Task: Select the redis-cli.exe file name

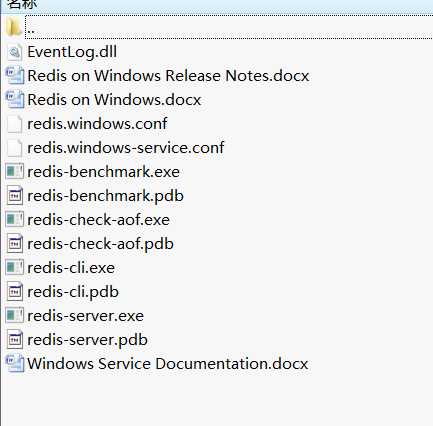Action: (x=71, y=268)
